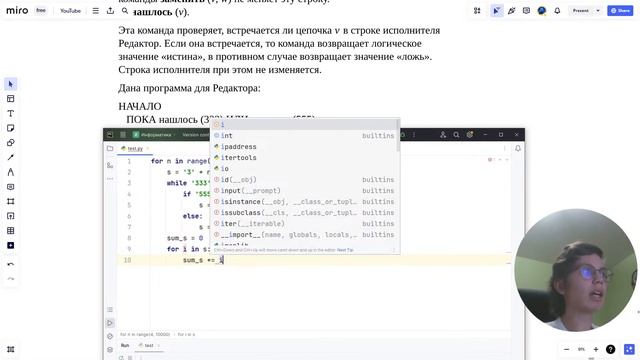Choose 'issubclass' from autocomplete list
The image size is (640, 360).
[x=304, y=213]
